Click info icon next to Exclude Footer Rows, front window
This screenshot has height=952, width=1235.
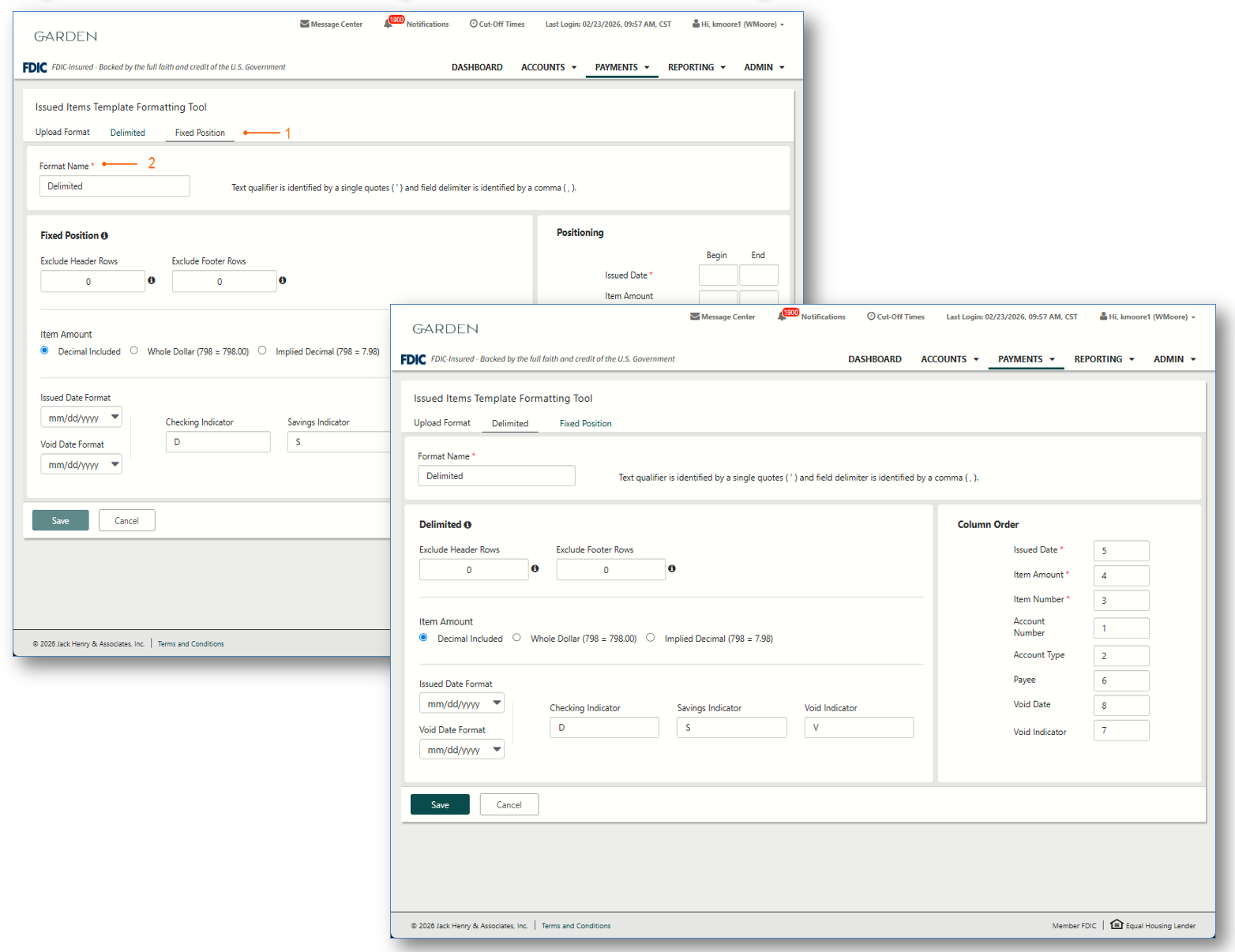[x=671, y=568]
